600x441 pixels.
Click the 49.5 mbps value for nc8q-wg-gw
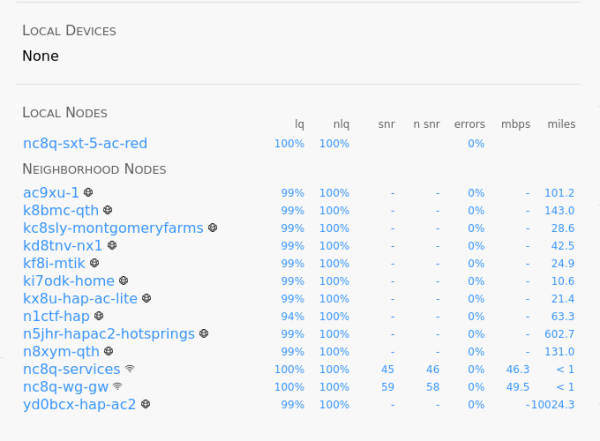point(518,387)
